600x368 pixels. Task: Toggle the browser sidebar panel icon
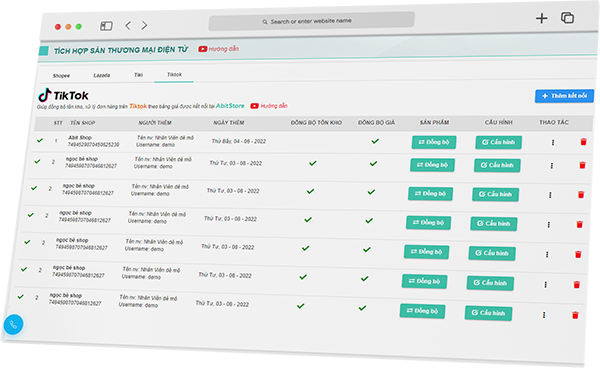106,26
